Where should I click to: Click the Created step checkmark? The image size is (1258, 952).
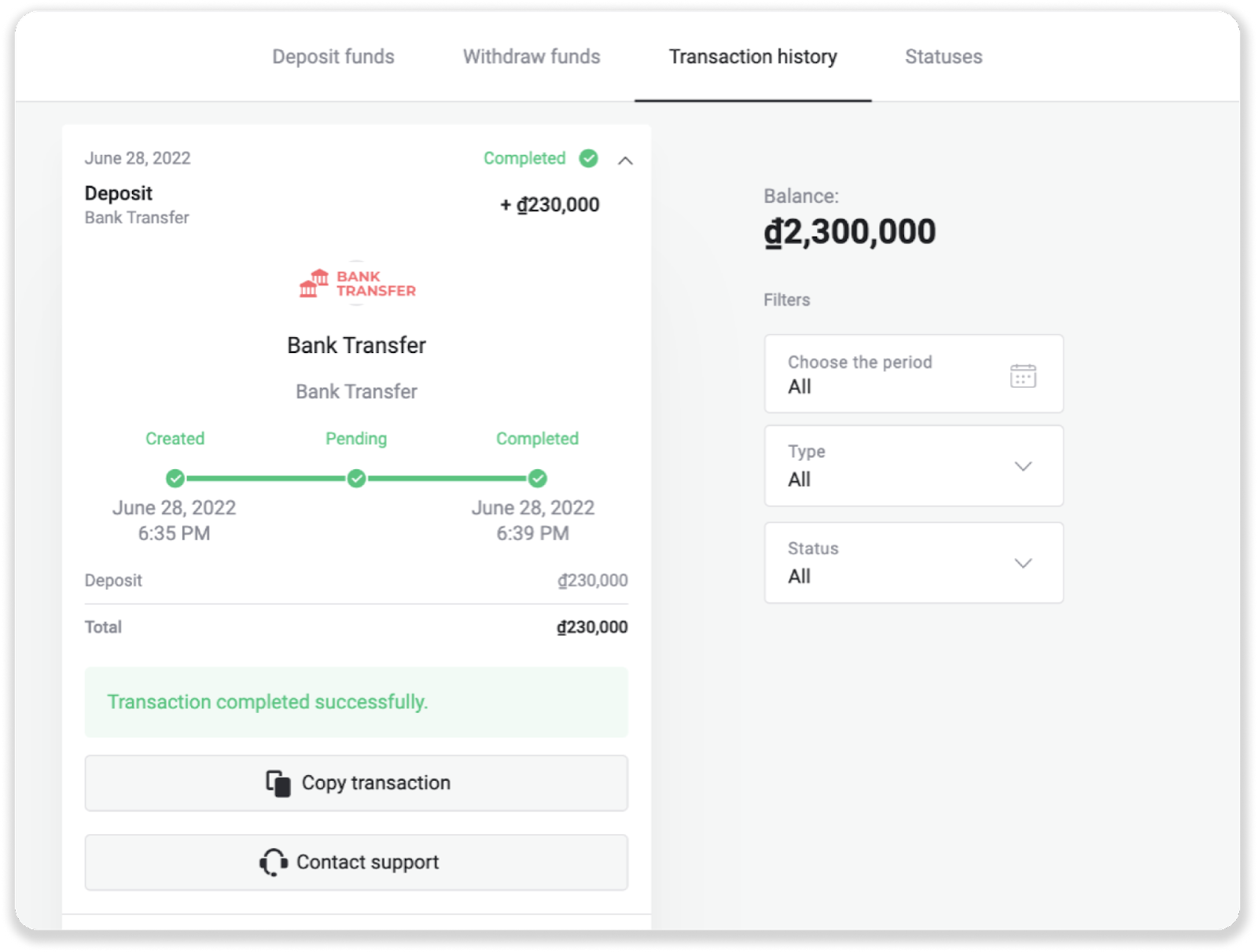pyautogui.click(x=175, y=479)
